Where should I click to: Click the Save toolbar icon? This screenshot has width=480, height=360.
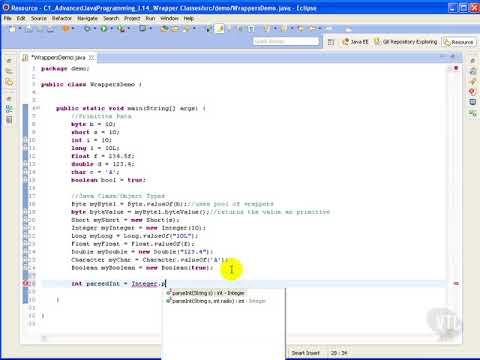29,29
